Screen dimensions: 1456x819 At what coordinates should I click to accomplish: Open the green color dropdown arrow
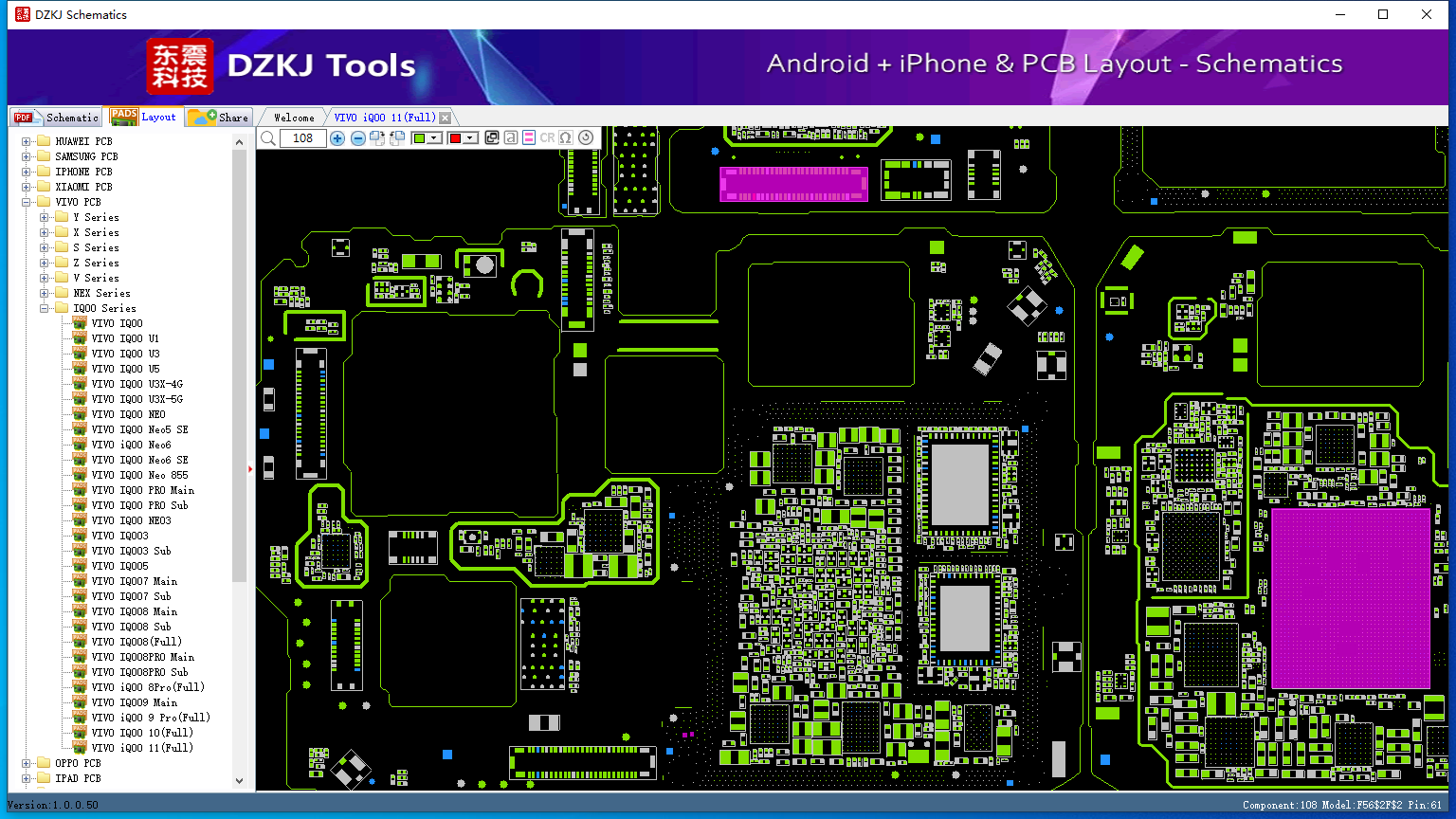click(434, 138)
